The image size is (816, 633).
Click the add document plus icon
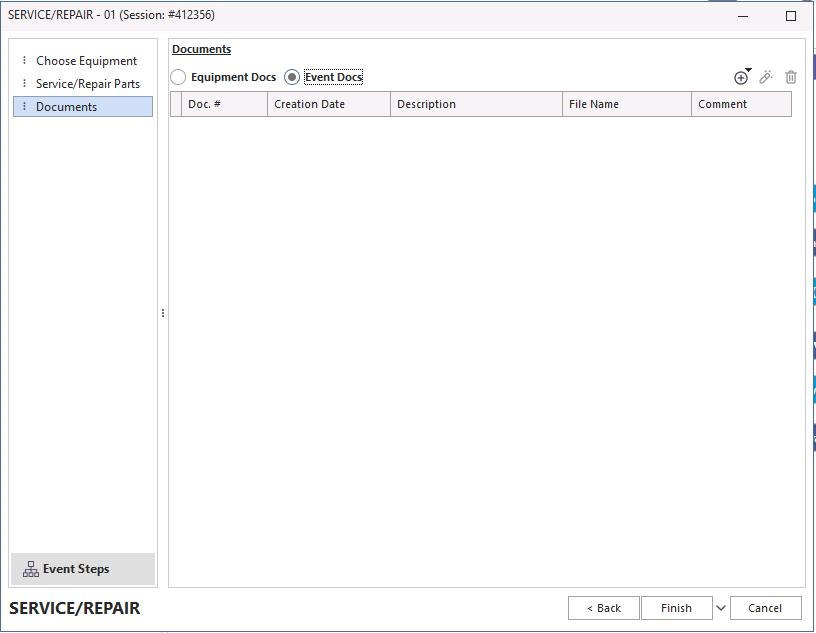[x=741, y=78]
